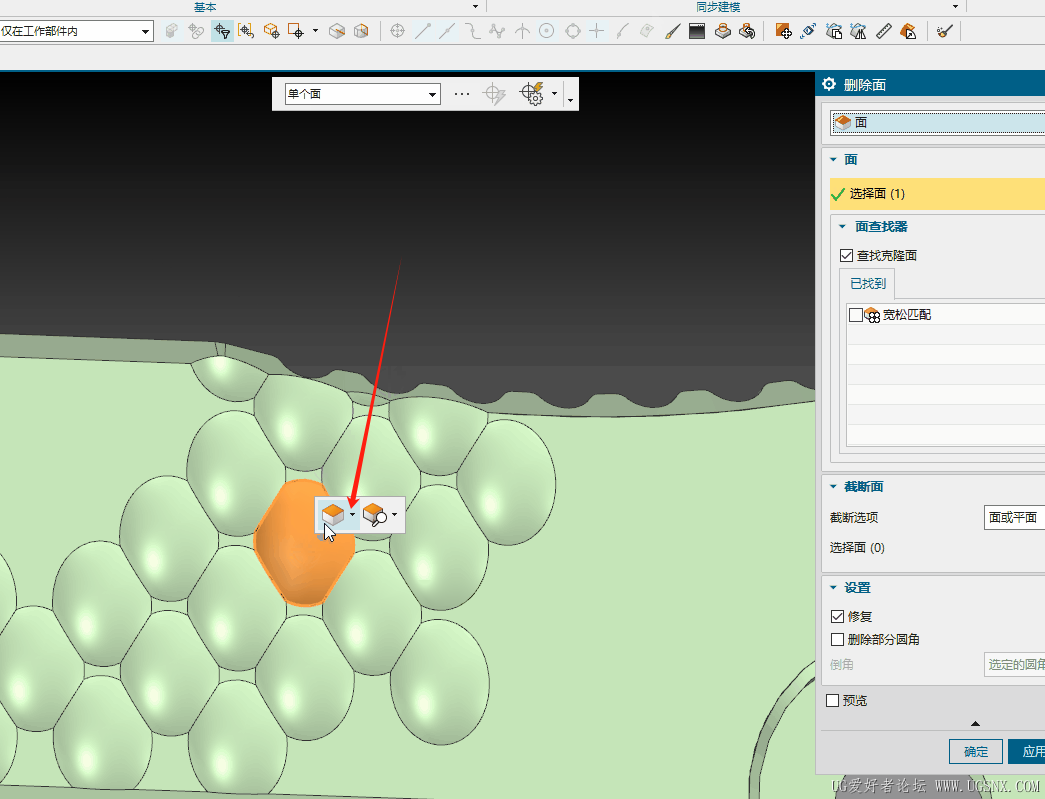Click the orange shape with arrow icon
The image size is (1045, 799).
click(908, 31)
